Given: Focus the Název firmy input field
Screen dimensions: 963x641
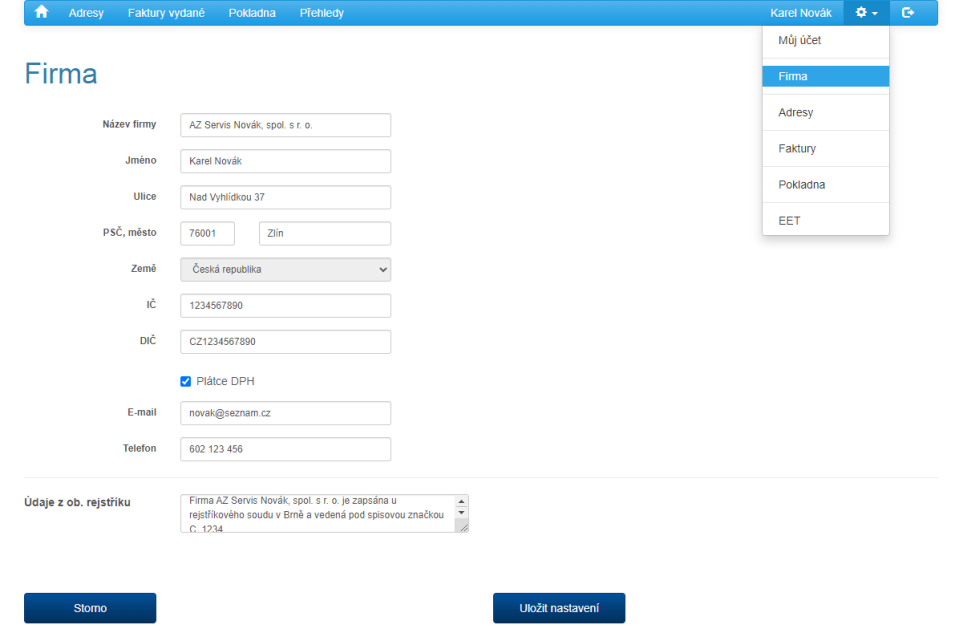Looking at the screenshot, I should click(x=286, y=125).
